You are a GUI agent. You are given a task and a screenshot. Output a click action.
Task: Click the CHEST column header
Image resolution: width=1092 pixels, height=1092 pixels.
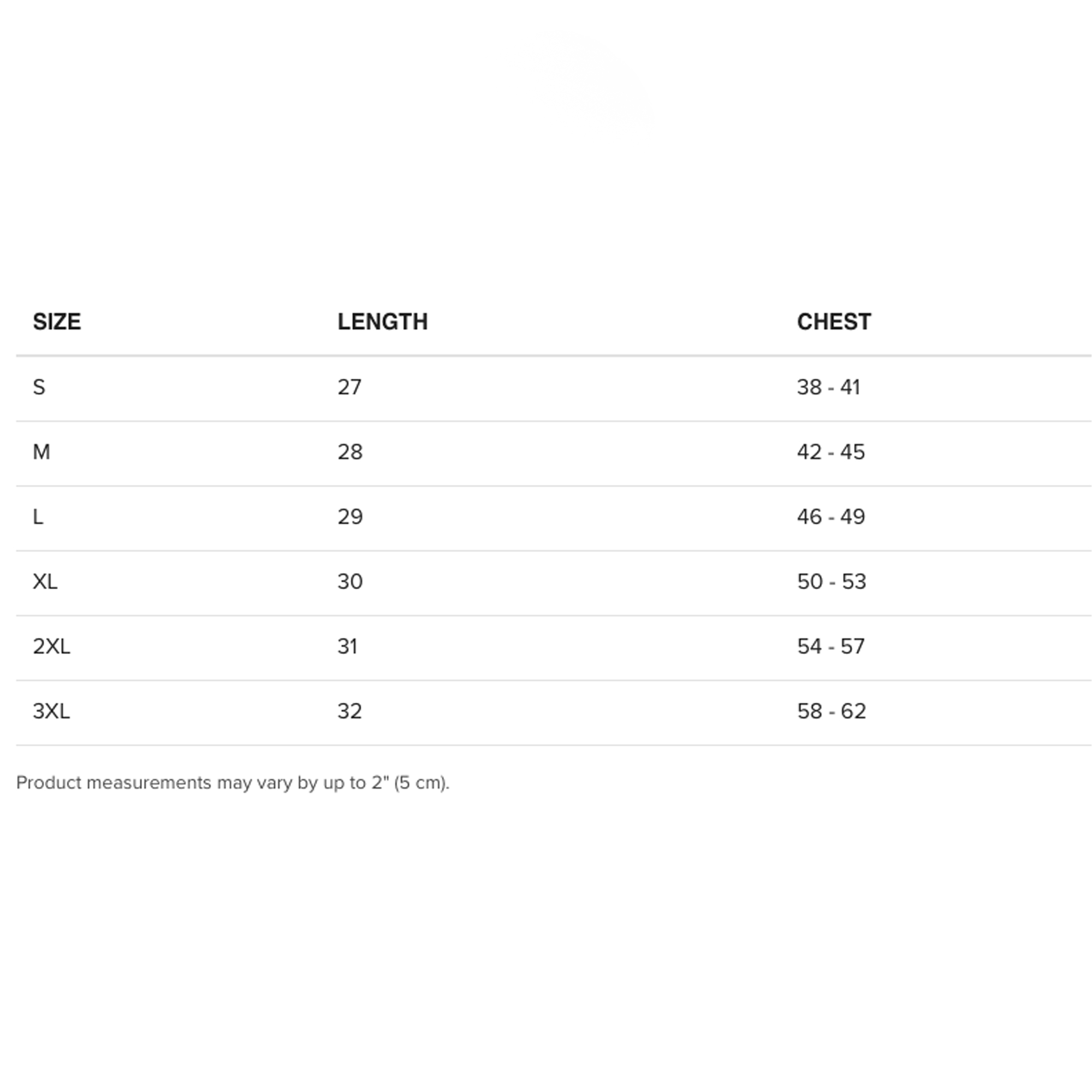click(x=834, y=322)
